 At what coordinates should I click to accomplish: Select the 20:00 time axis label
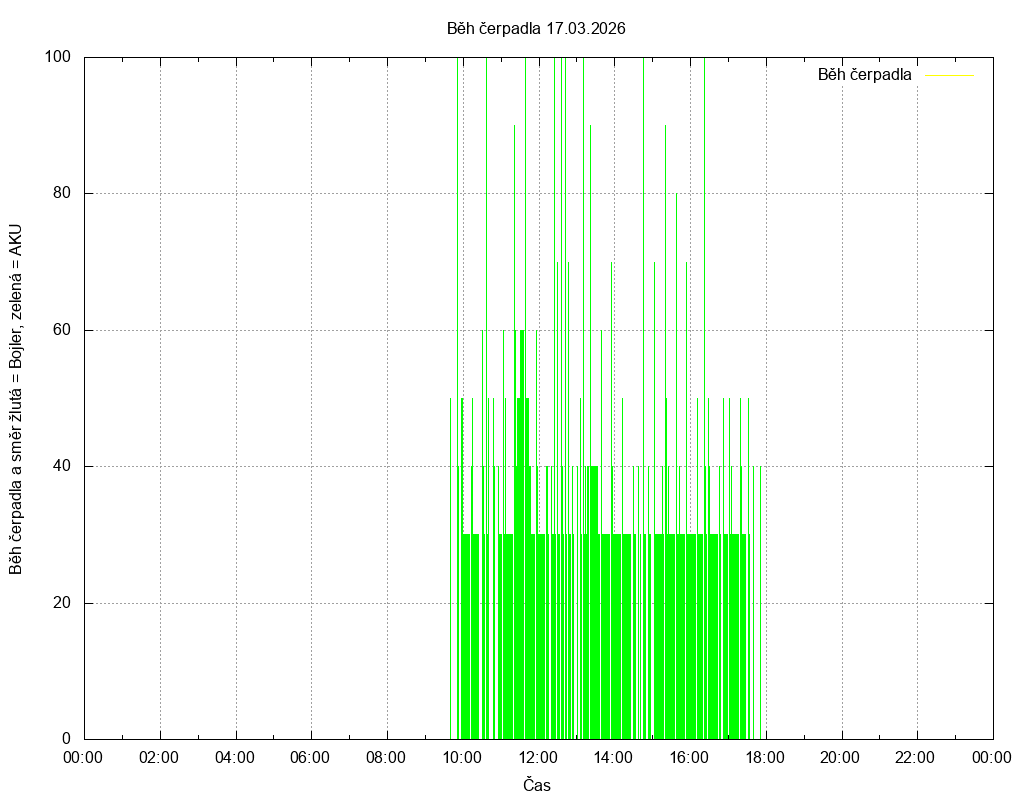840,757
